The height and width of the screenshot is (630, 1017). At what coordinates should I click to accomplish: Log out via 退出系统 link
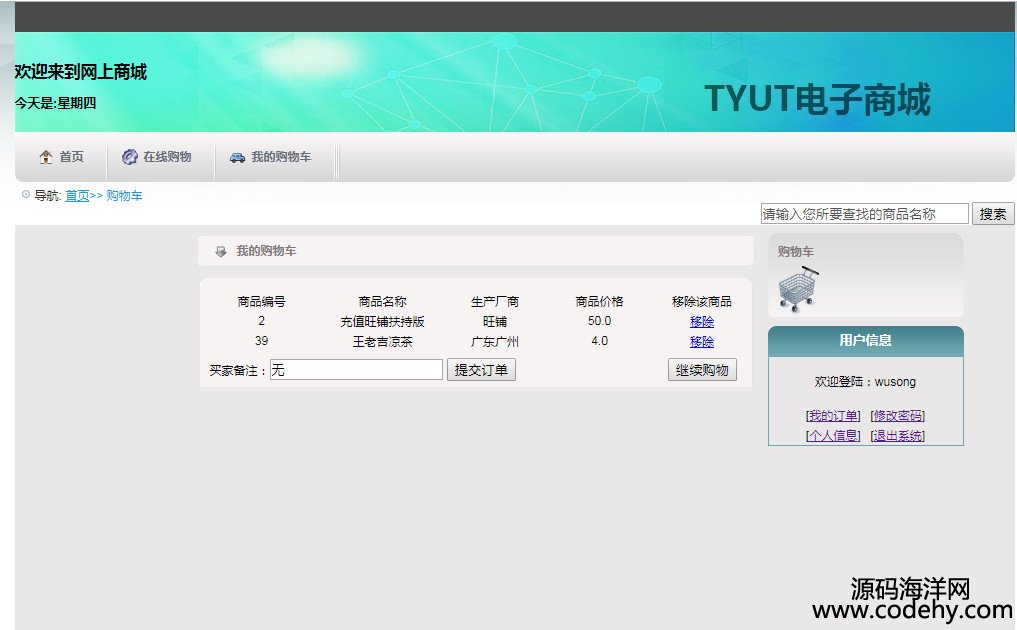[898, 436]
